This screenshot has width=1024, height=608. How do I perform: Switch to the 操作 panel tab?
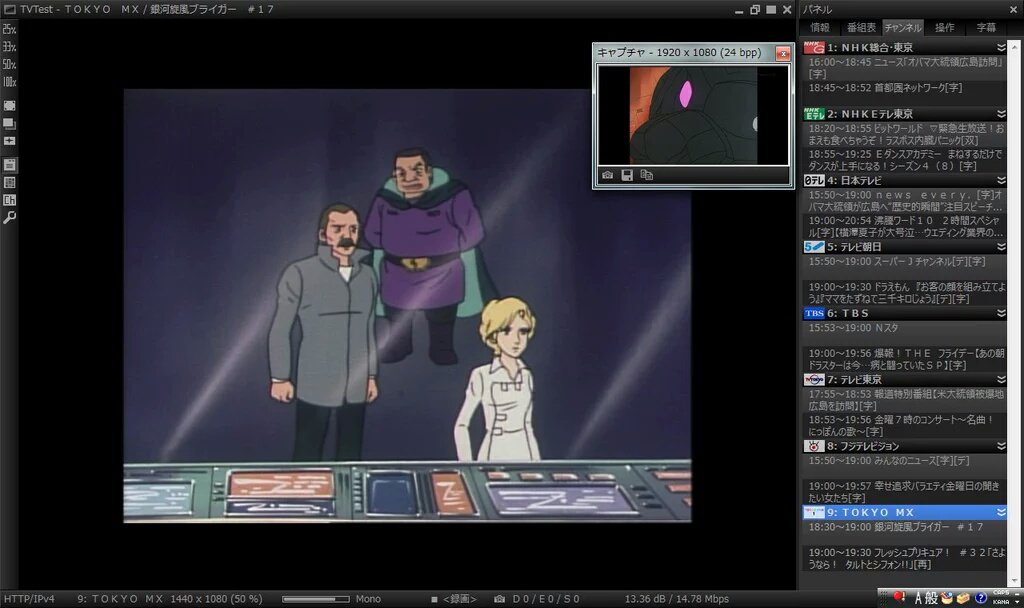(x=944, y=27)
